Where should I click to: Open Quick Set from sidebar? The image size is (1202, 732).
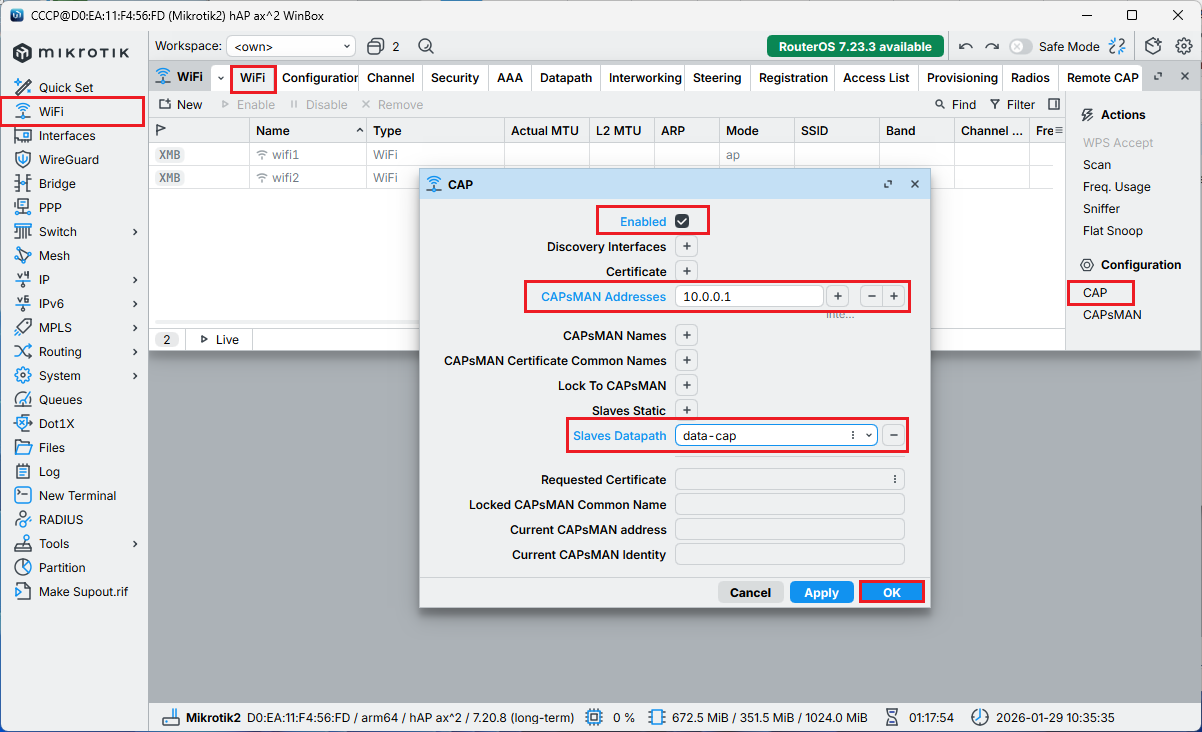66,87
